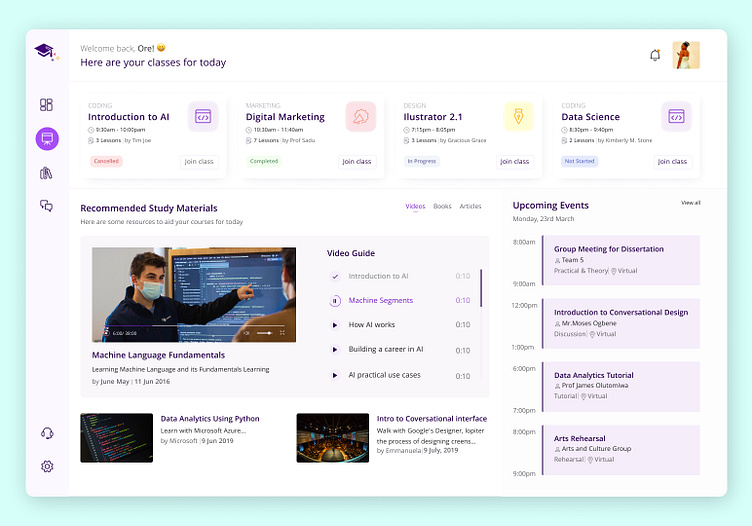Open Data Analytics Using Python thumbnail
752x526 pixels.
(x=116, y=438)
